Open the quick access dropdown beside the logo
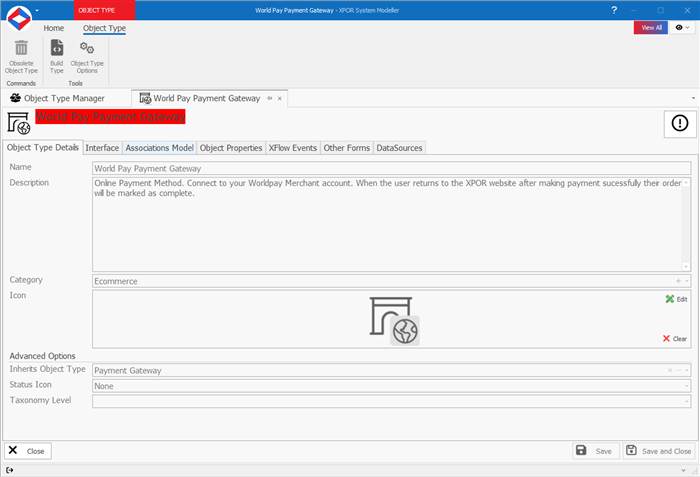Screen dimensions: 700x477 tap(37, 10)
